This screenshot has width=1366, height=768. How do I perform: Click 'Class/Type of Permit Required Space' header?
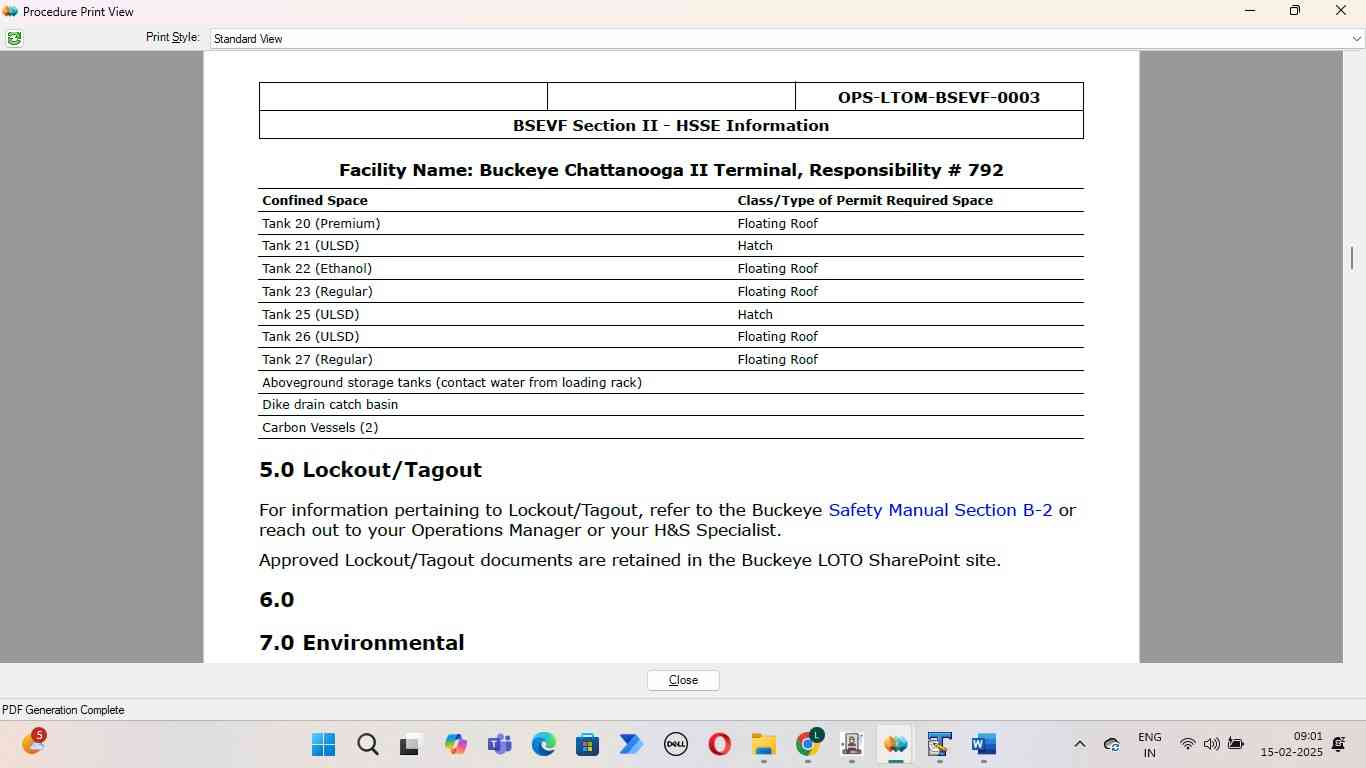[865, 200]
